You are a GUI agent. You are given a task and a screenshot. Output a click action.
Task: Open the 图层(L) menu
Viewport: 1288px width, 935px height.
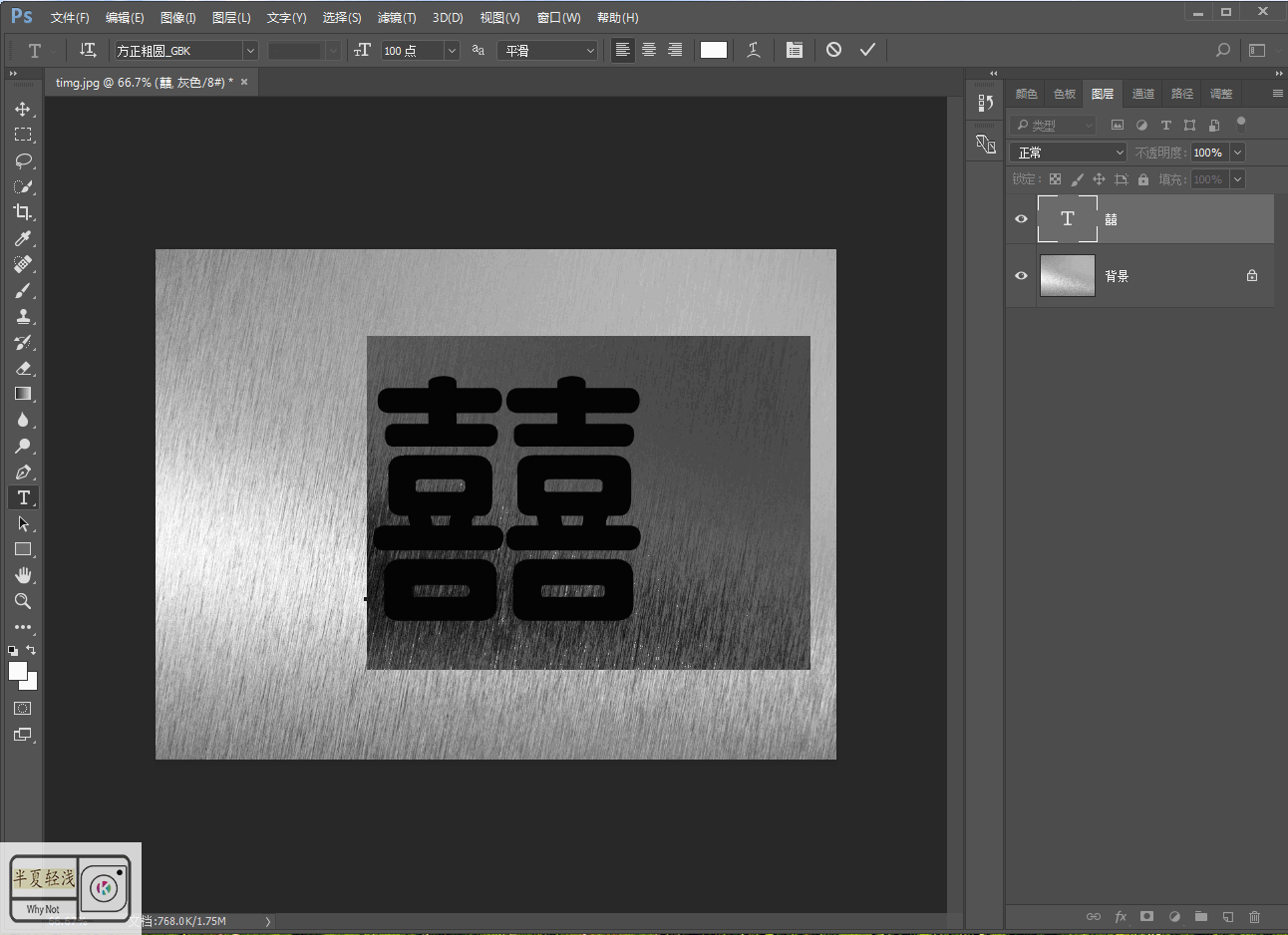tap(232, 18)
